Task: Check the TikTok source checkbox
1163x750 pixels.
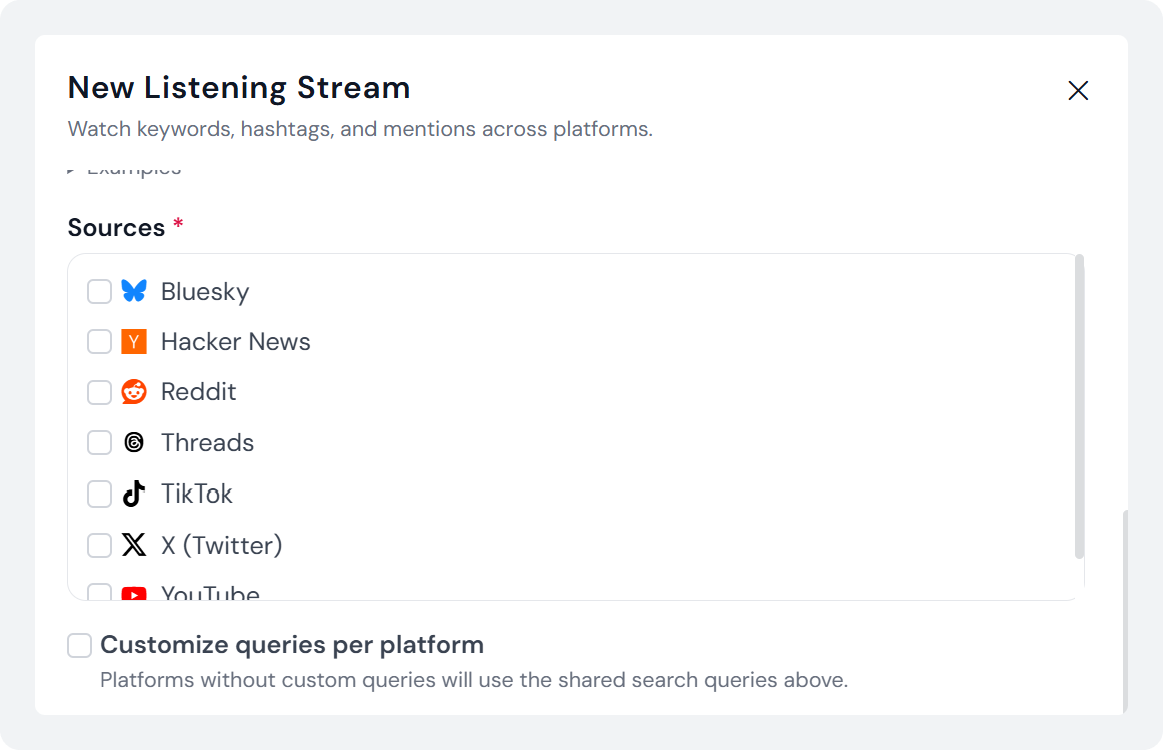Action: tap(99, 494)
